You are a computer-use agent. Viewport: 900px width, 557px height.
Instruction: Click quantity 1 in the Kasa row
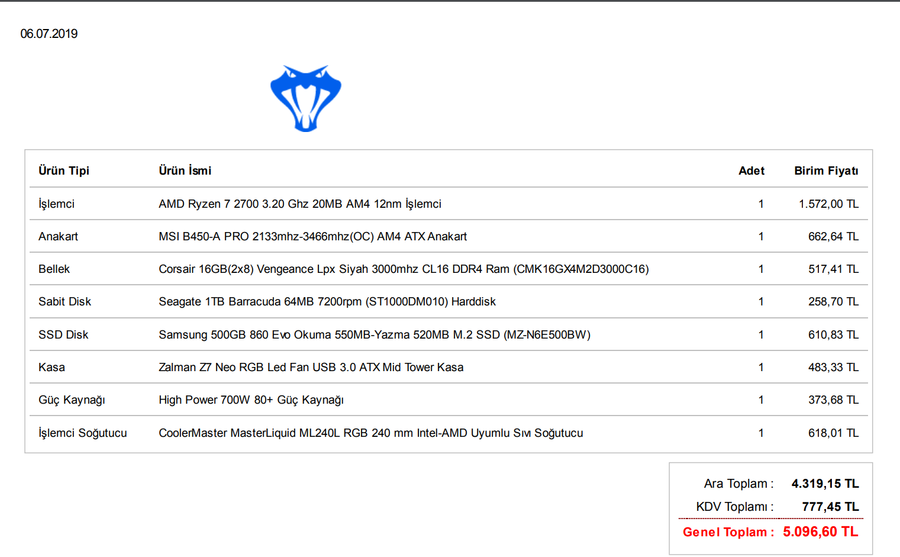(761, 368)
